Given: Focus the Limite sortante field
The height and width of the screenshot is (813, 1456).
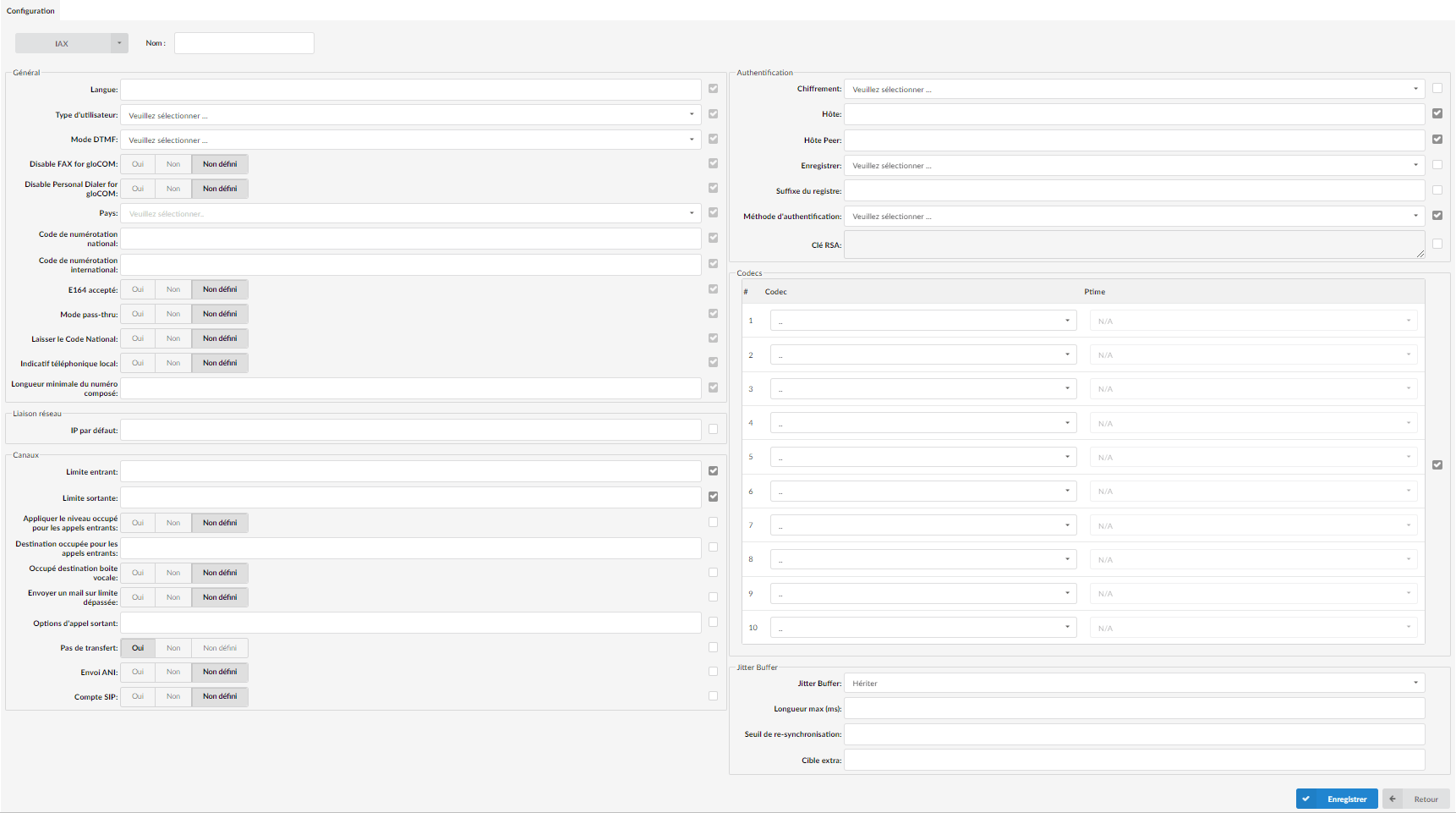Looking at the screenshot, I should (x=411, y=497).
